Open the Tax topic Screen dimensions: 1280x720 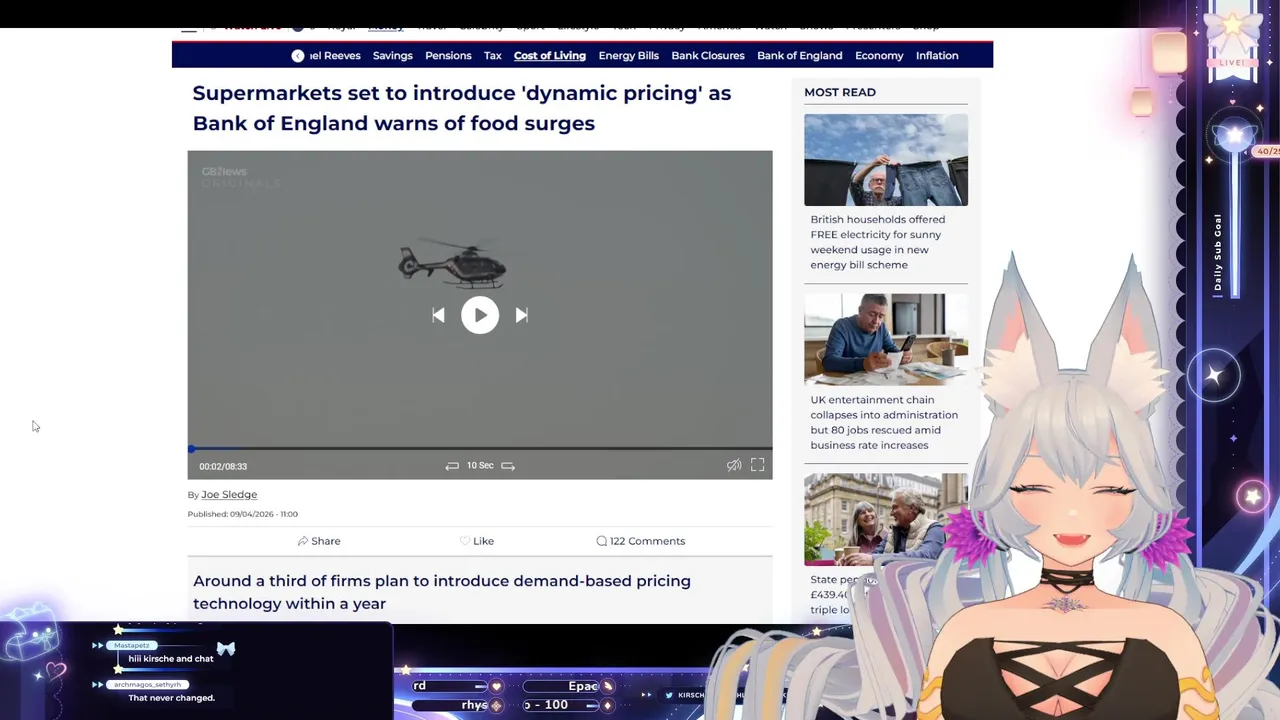coord(493,56)
